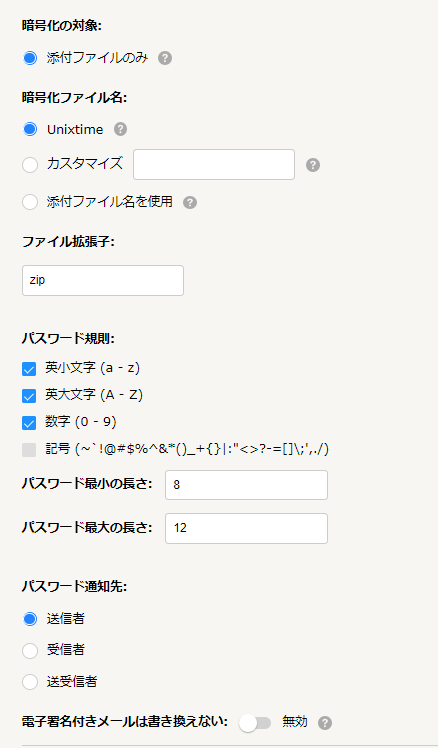Screen dimensions: 438x748
Task: Click help icon next to 無効 toggle
Action: 325,723
